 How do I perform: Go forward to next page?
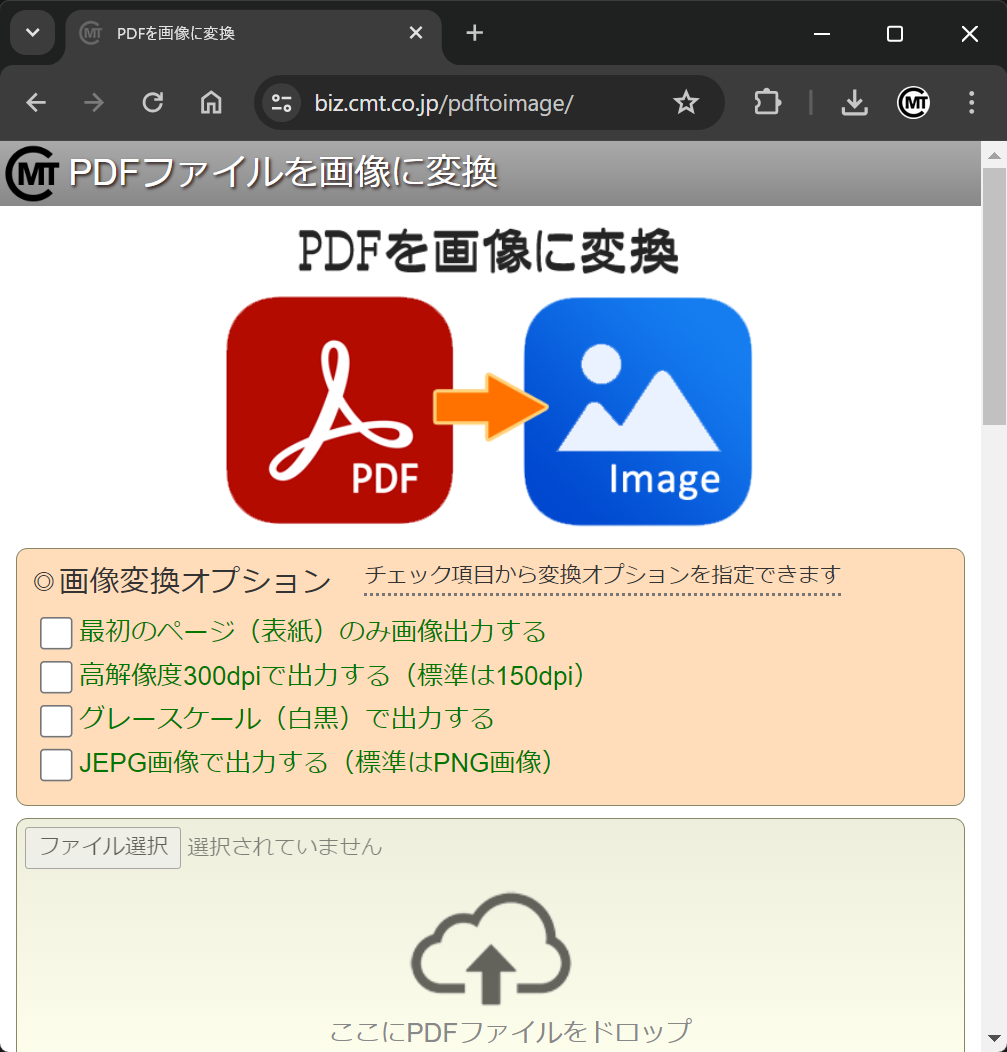click(x=94, y=103)
